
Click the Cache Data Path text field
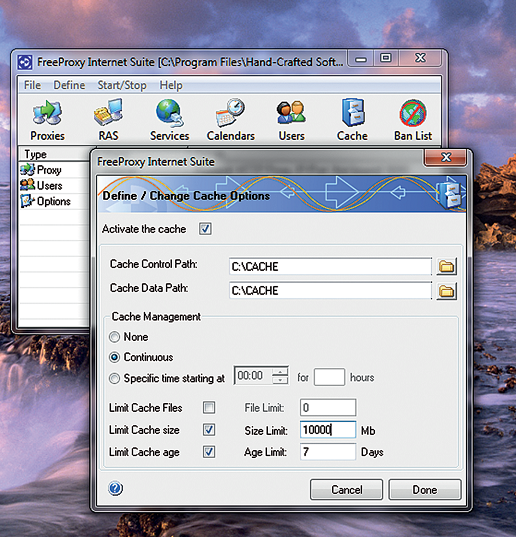click(x=330, y=291)
